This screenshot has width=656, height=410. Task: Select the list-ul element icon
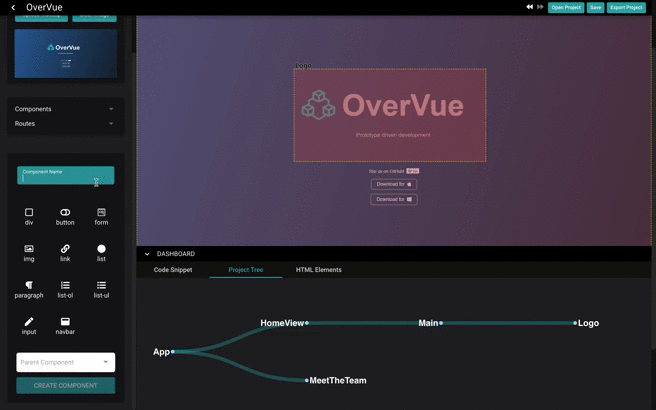101,285
